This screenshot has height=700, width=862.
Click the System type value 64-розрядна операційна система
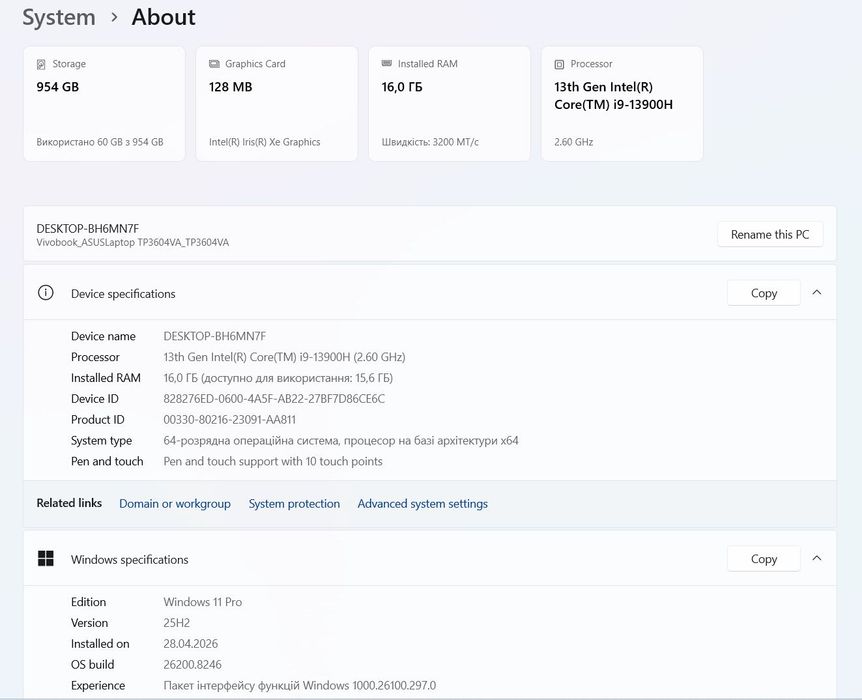tap(340, 440)
